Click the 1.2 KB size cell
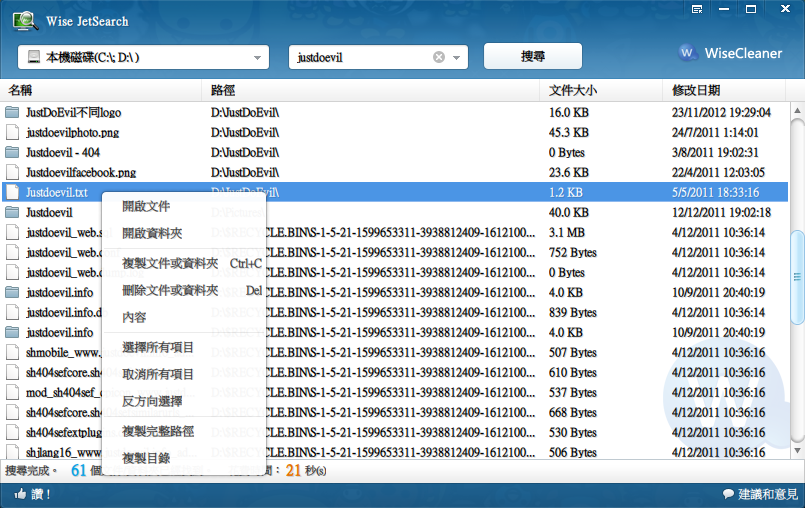805x508 pixels. pyautogui.click(x=565, y=192)
